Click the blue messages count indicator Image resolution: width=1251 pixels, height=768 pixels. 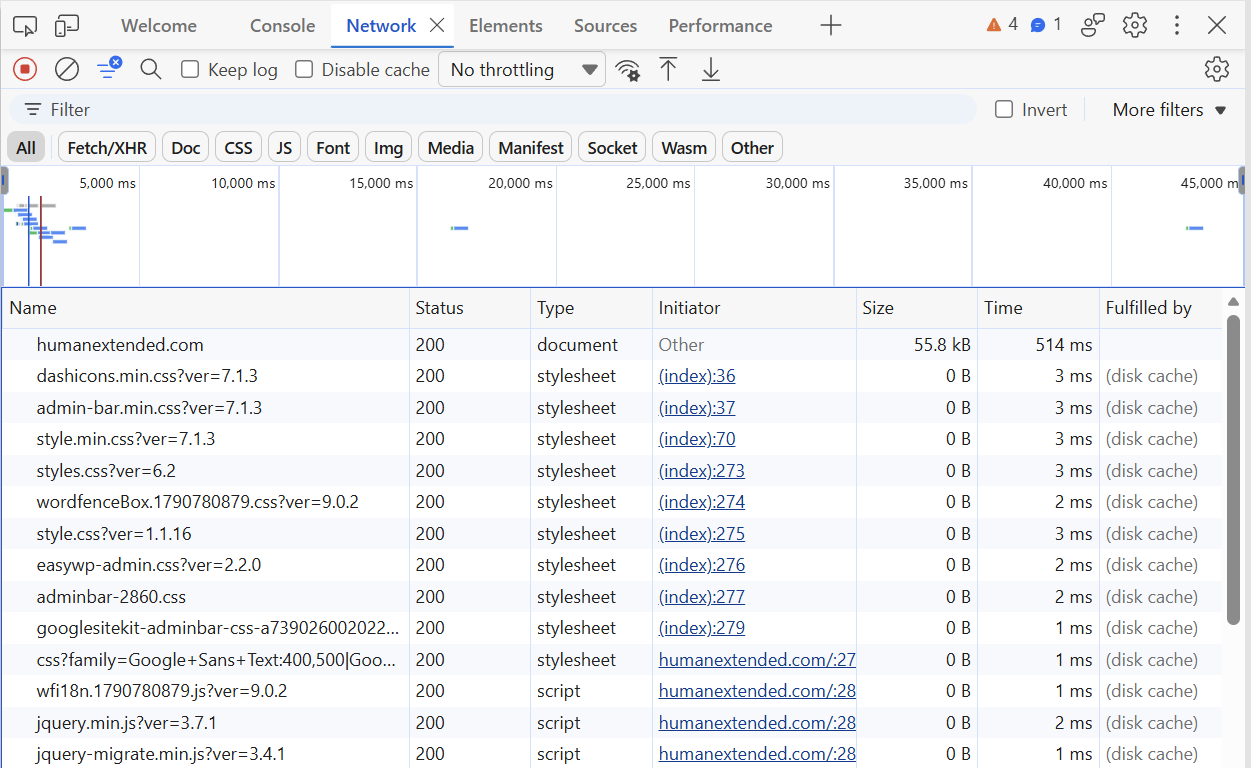(1046, 25)
